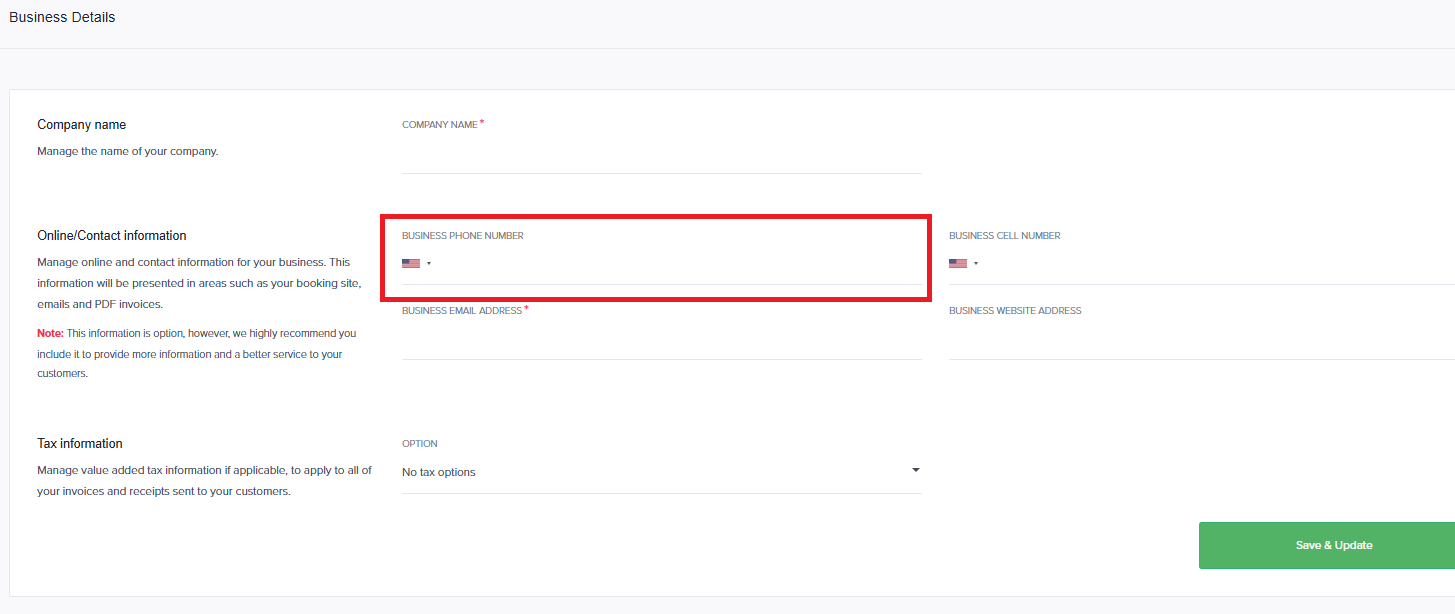The width and height of the screenshot is (1455, 614).
Task: Click the Tax information section heading
Action: point(80,443)
